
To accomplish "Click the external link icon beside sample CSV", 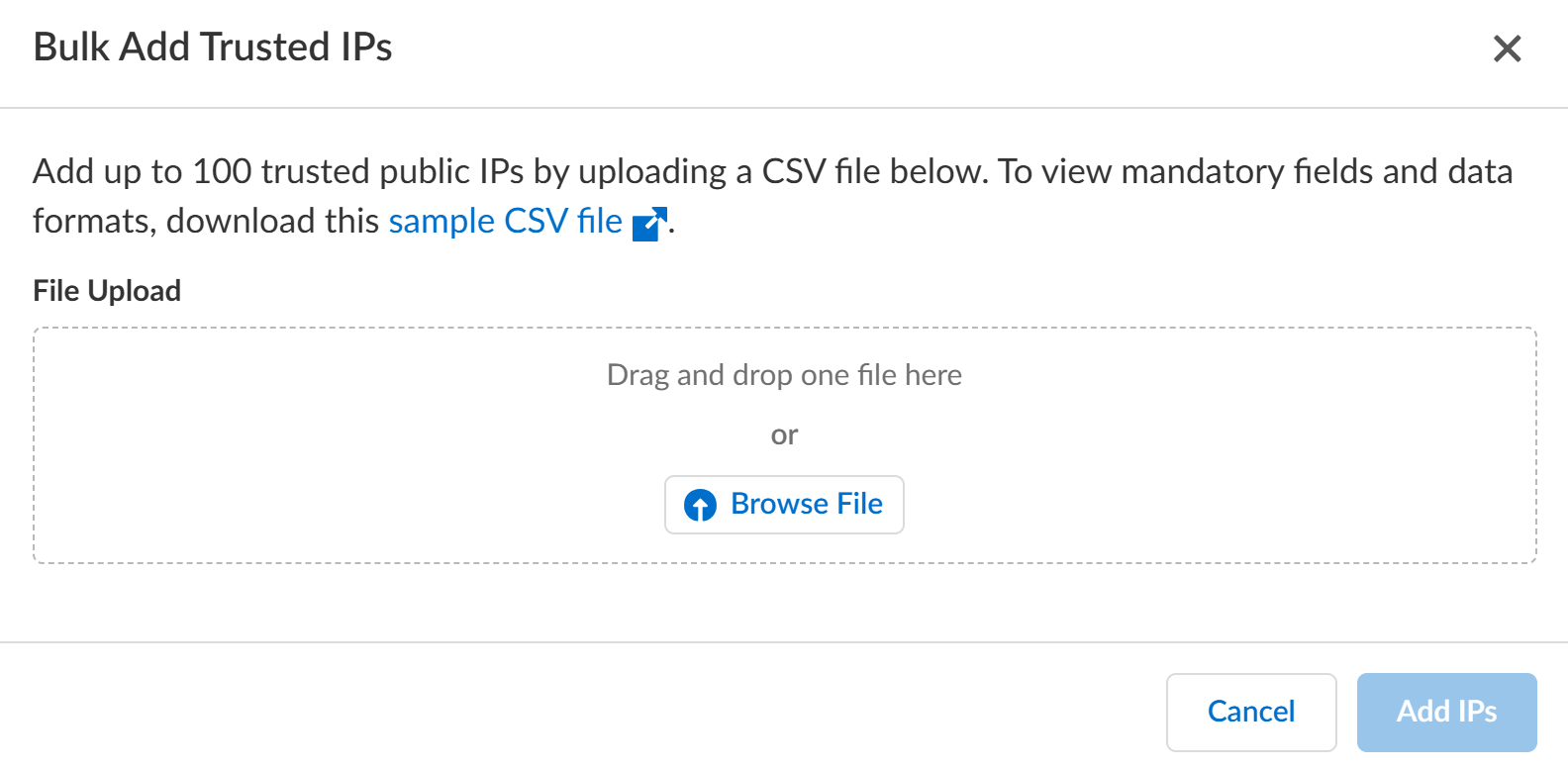I will pos(649,224).
